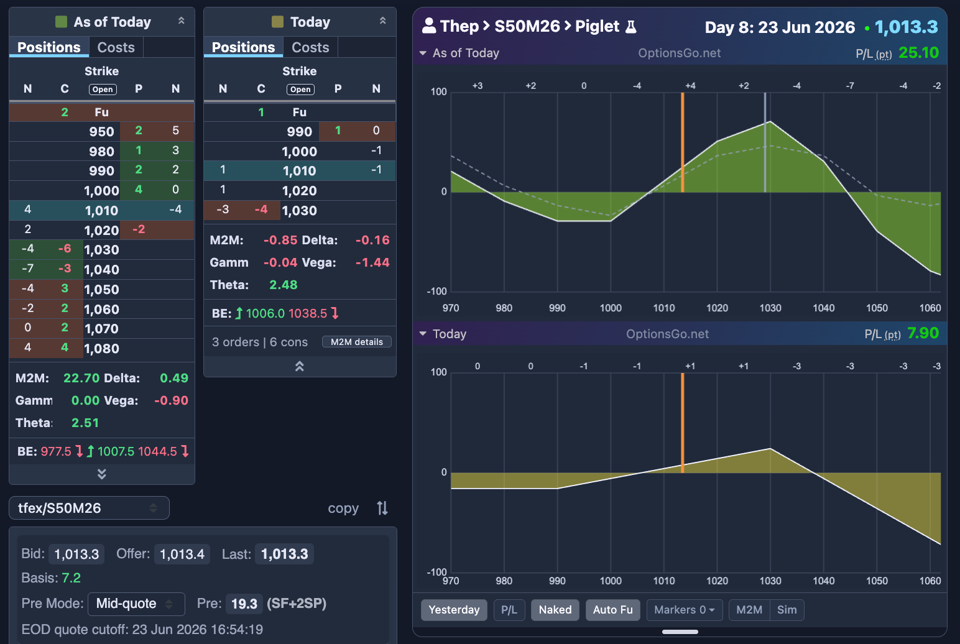Click the Day 8: 23 Jun 2026 label
Viewport: 960px width, 644px height.
(x=779, y=27)
